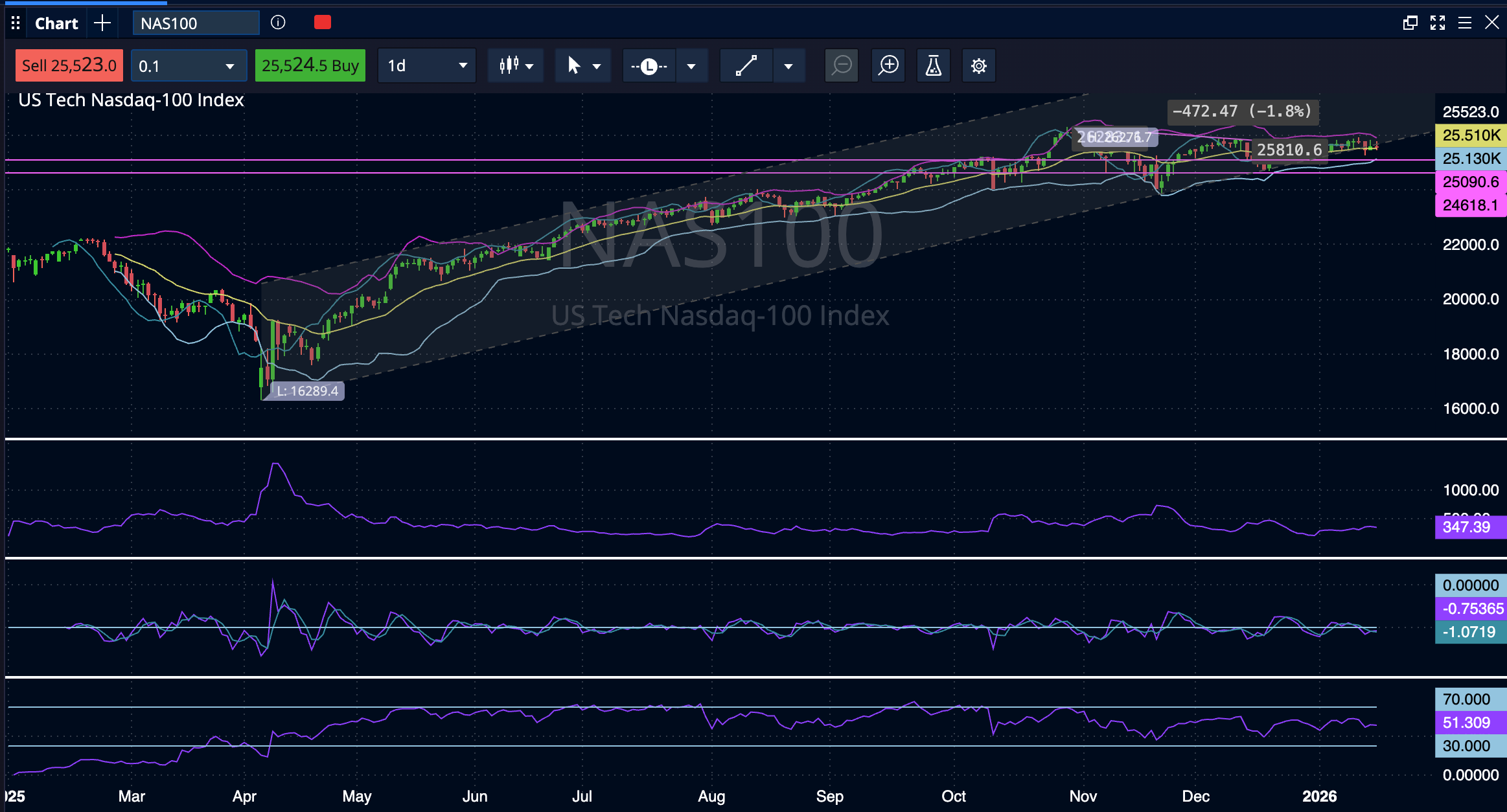Open indicators using the flask icon
This screenshot has height=812, width=1507.
[x=934, y=65]
